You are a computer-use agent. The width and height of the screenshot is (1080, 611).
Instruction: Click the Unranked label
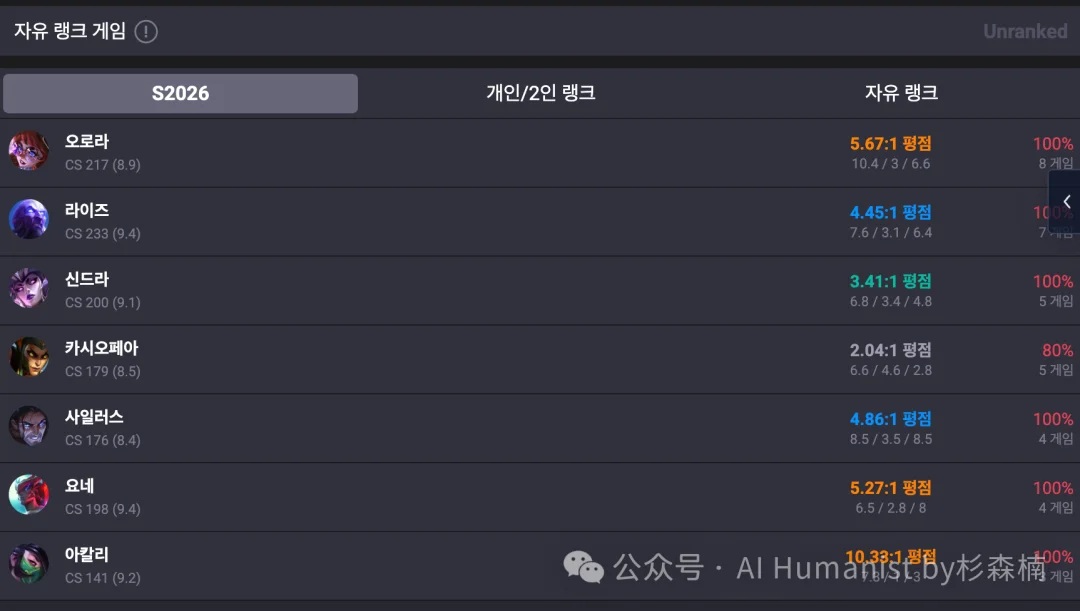[x=1025, y=31]
